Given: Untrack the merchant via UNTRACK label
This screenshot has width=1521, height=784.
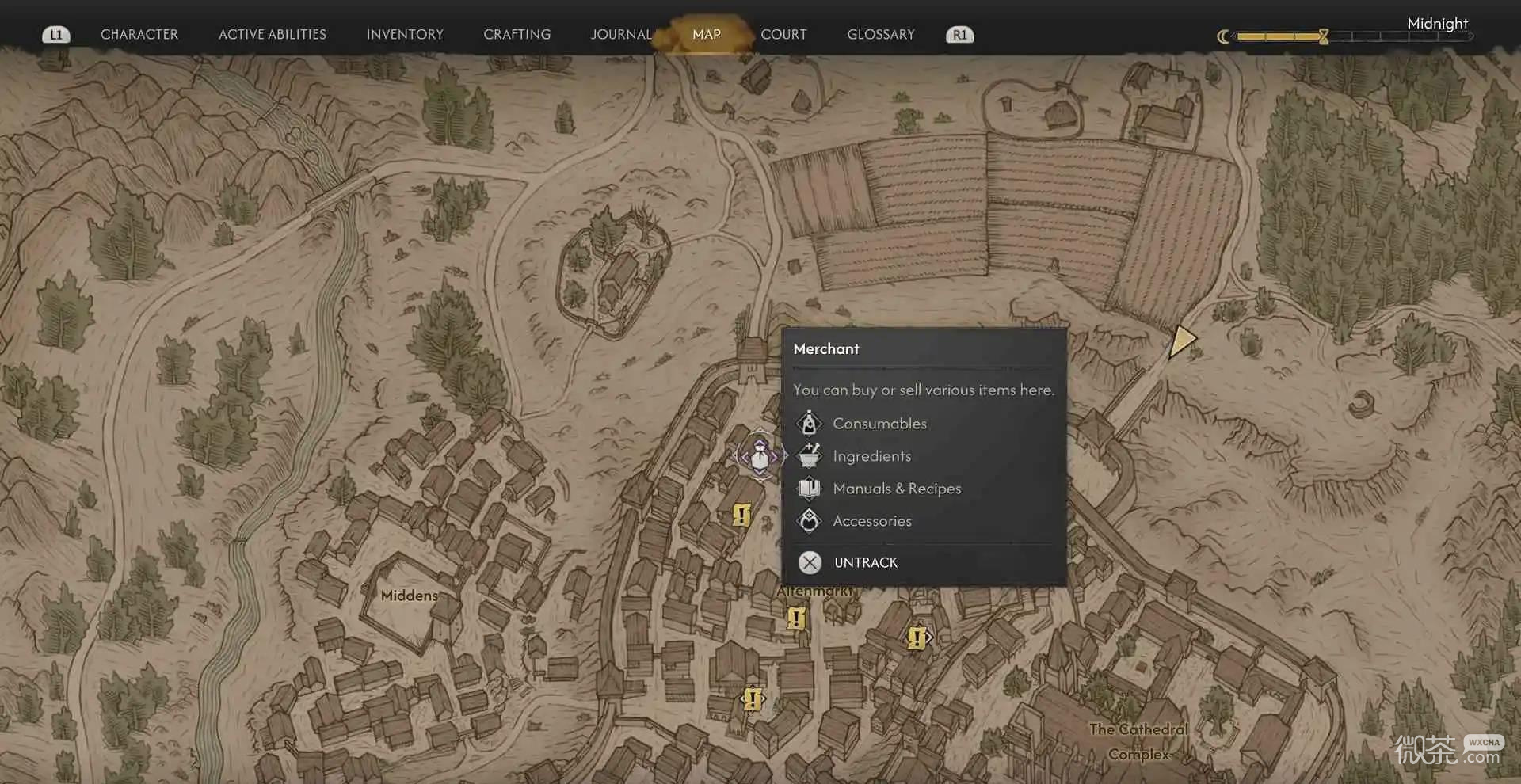Looking at the screenshot, I should click(x=866, y=562).
